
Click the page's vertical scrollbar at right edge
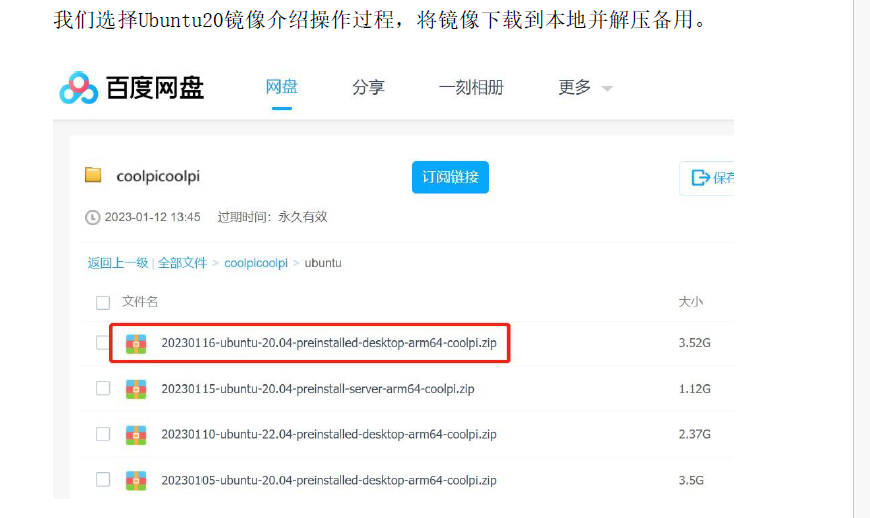click(862, 259)
